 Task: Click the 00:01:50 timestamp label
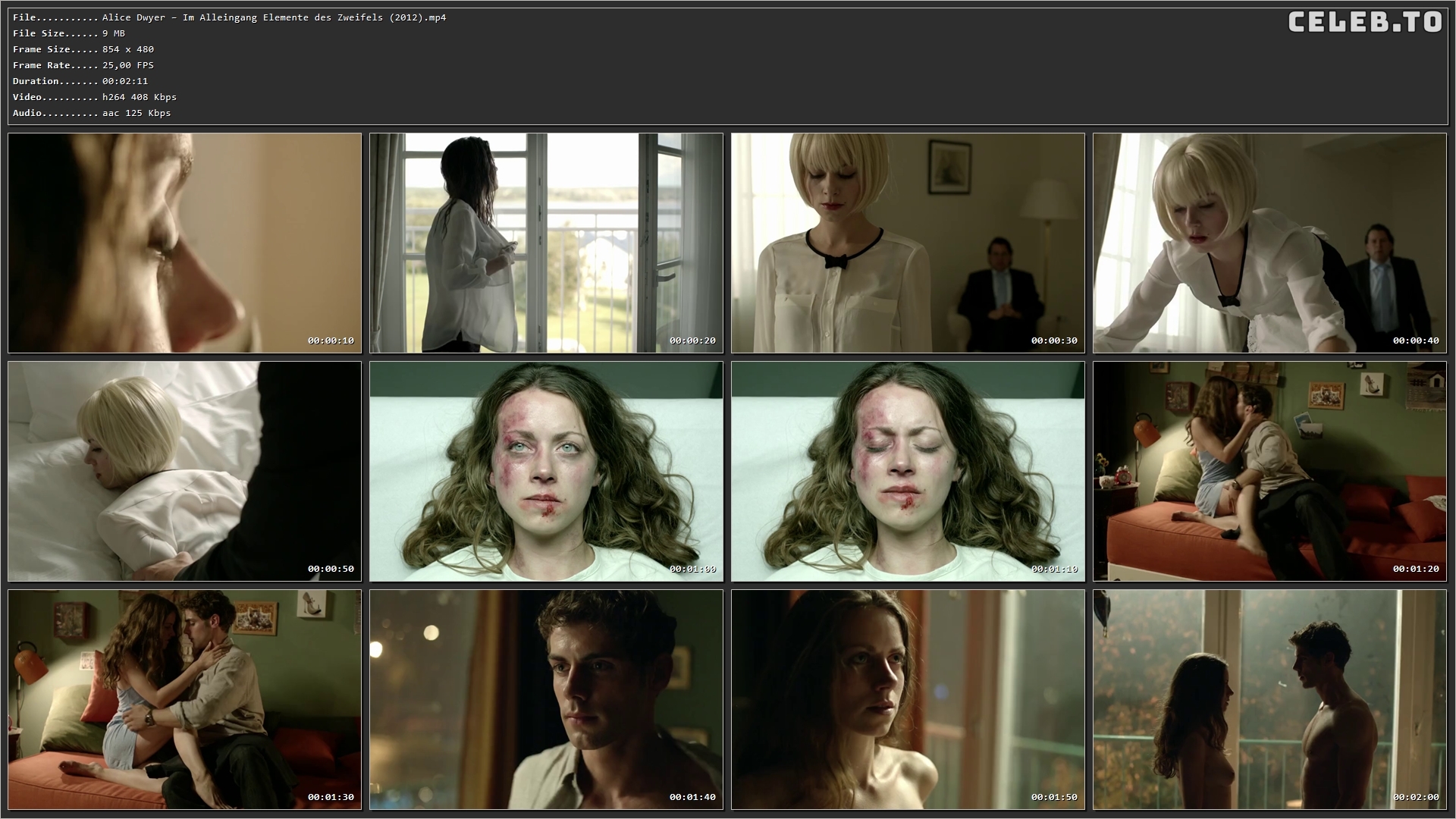pyautogui.click(x=1054, y=797)
